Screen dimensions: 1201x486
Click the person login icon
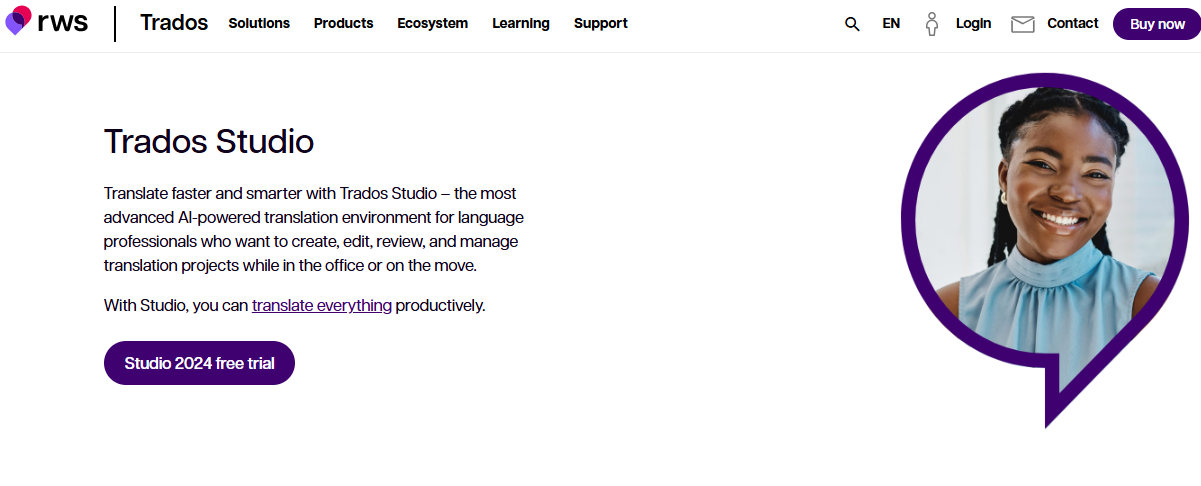932,24
